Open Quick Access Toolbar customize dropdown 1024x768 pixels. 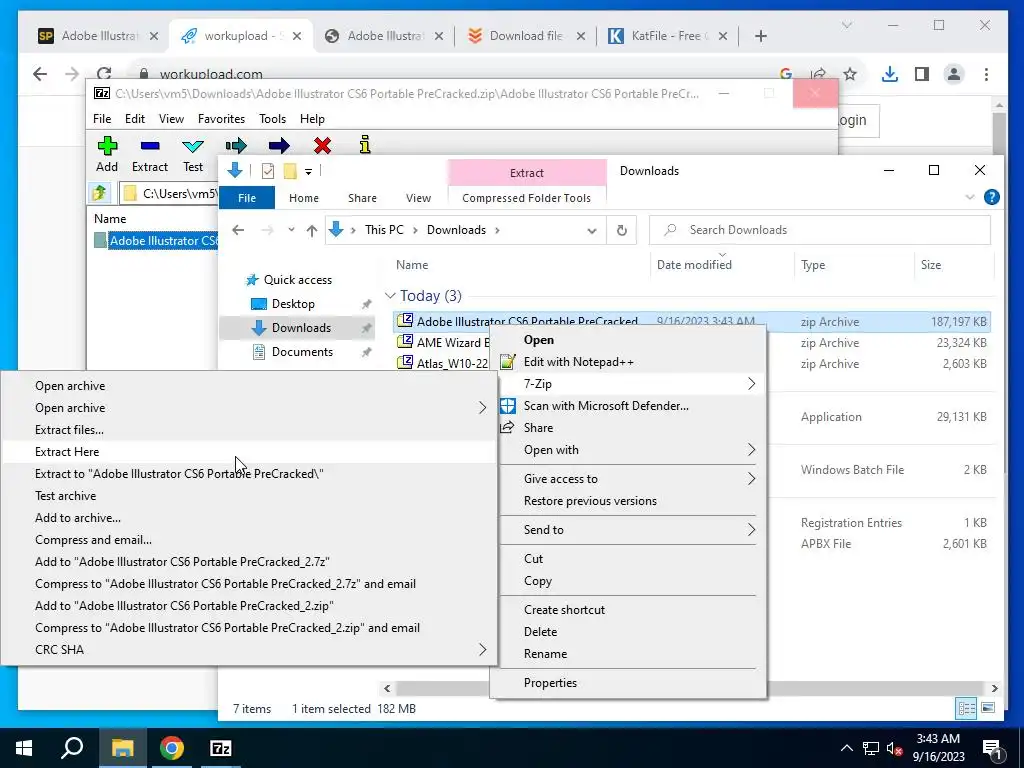pyautogui.click(x=308, y=172)
